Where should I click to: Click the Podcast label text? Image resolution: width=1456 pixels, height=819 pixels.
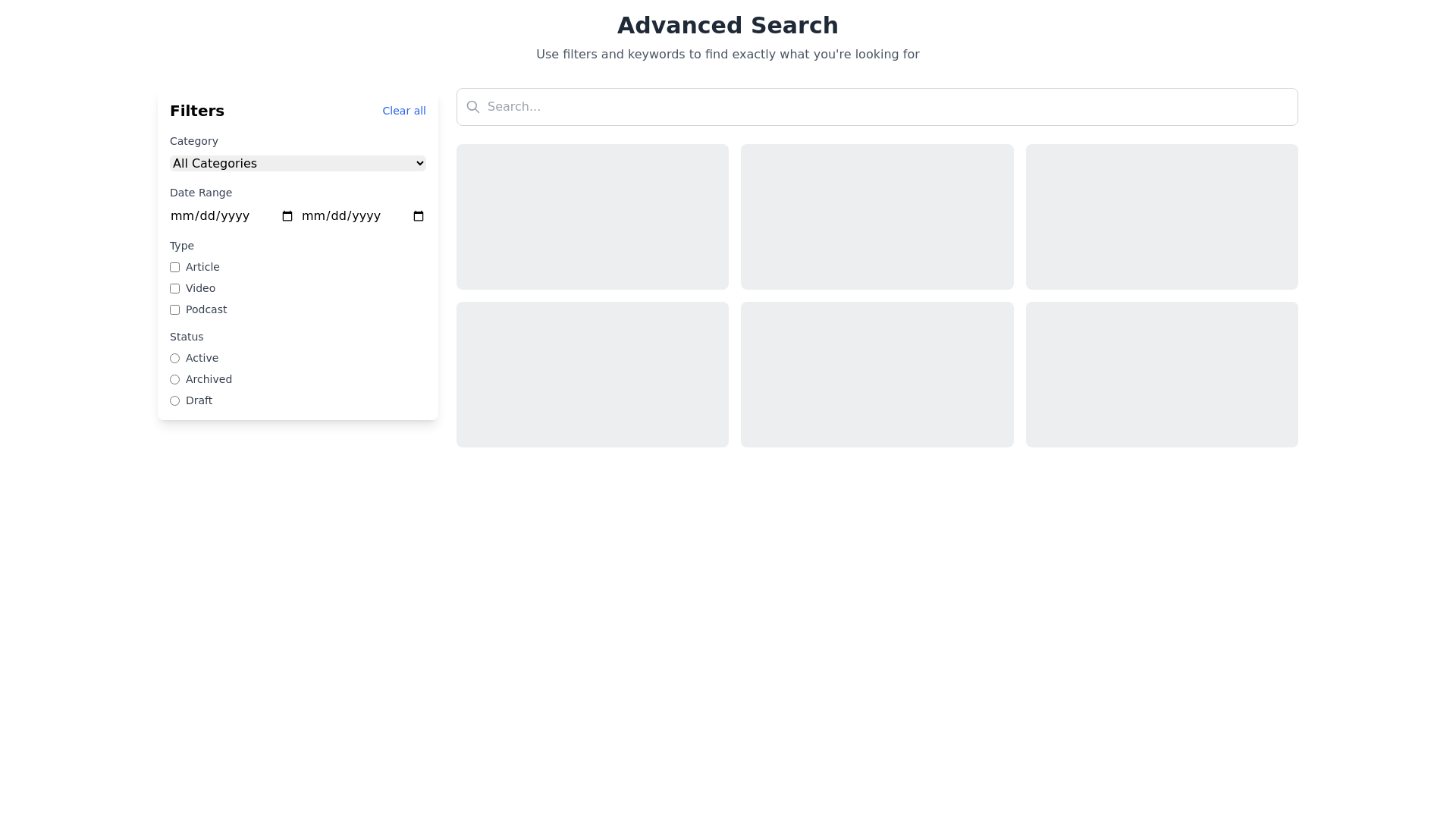tap(206, 309)
